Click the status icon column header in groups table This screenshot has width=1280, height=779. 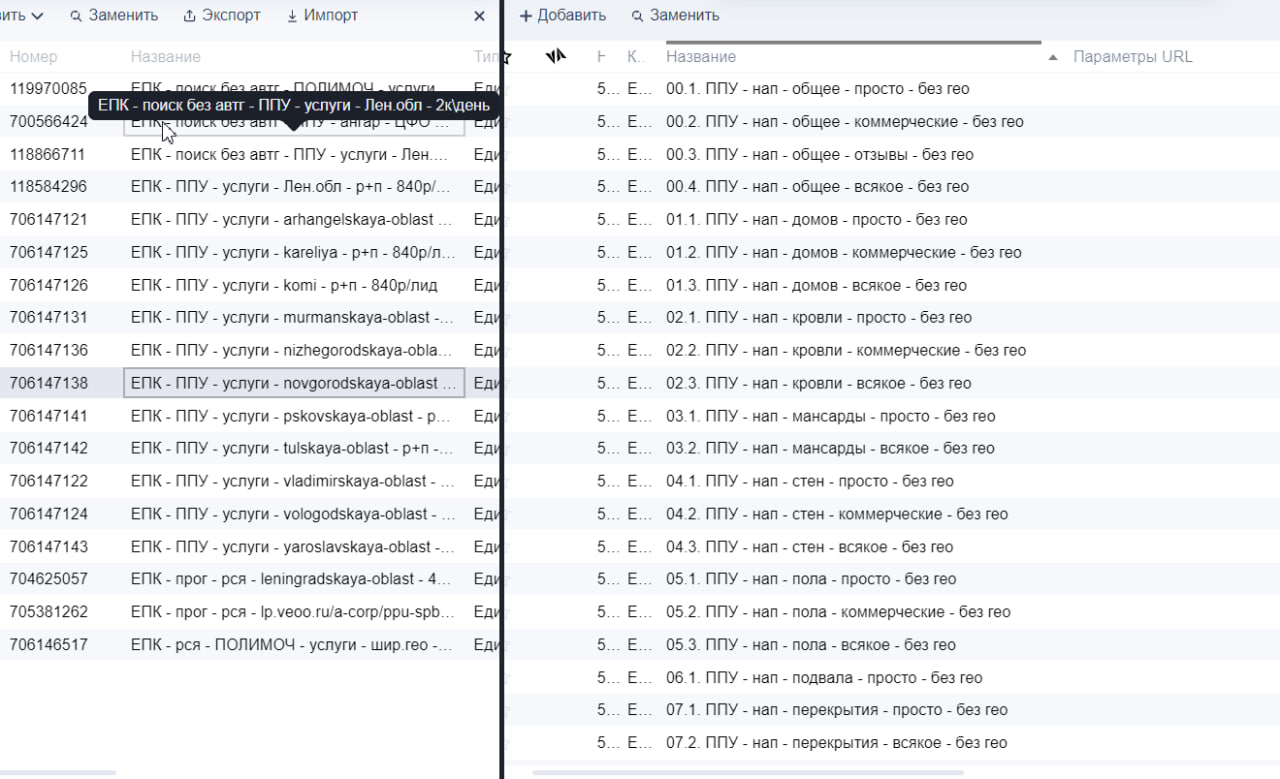click(556, 57)
